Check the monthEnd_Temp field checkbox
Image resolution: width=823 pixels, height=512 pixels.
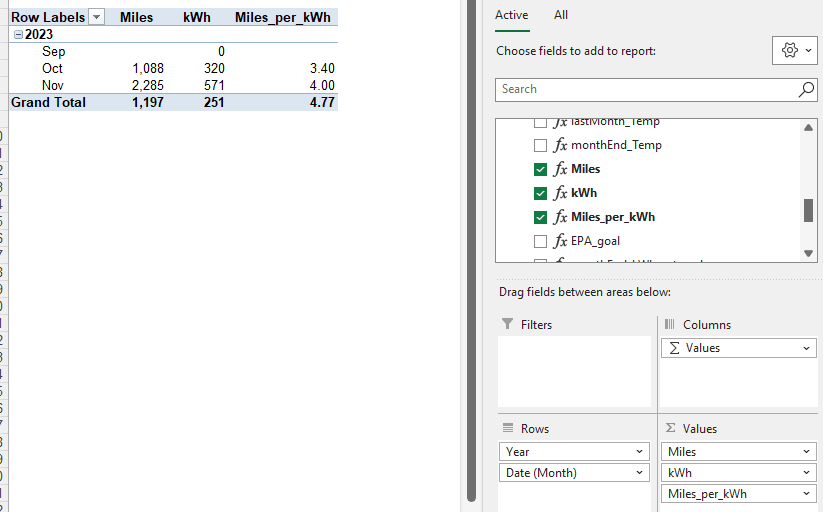(540, 145)
